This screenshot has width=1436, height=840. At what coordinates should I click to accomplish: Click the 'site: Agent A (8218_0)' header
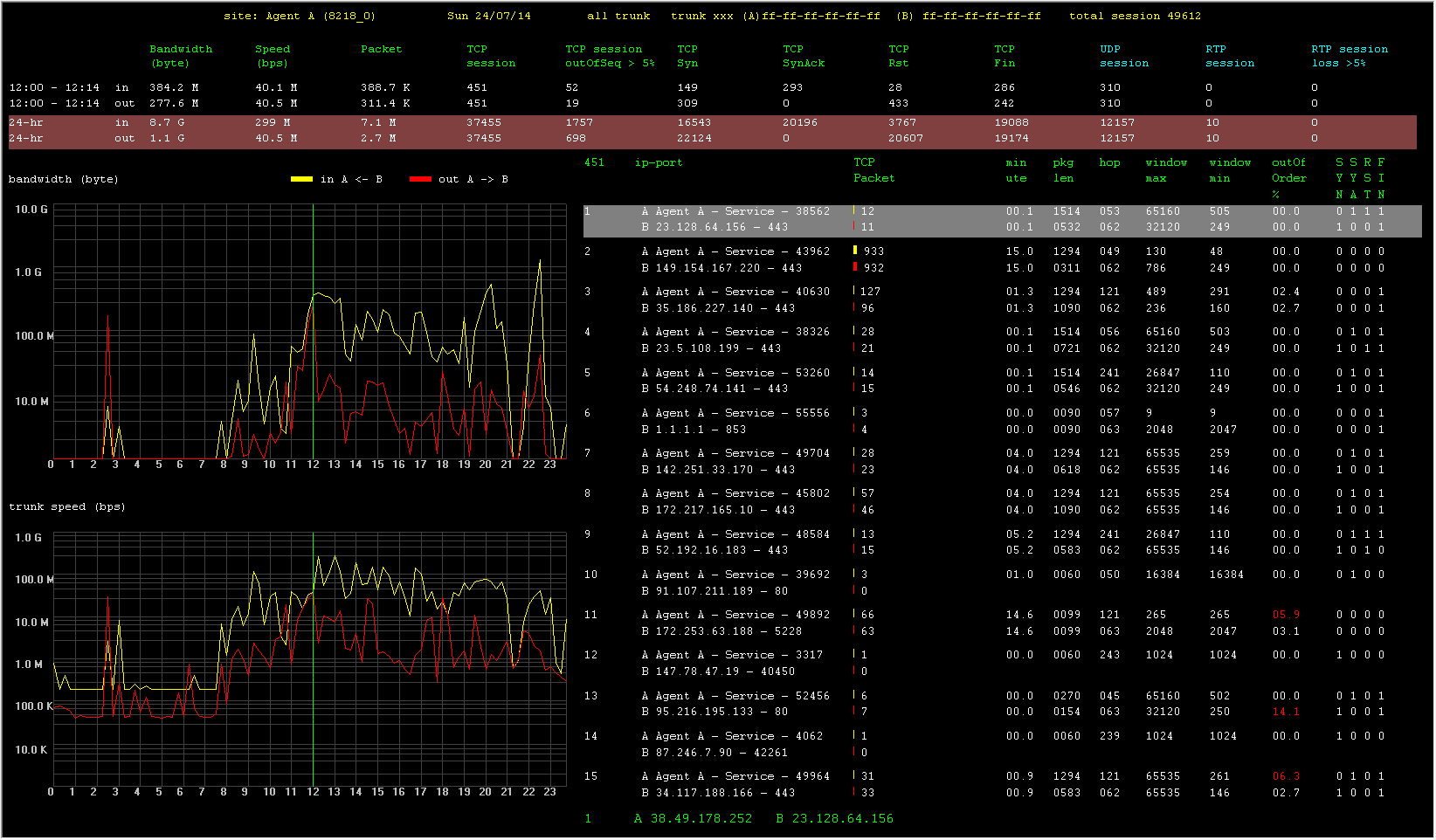(x=300, y=16)
